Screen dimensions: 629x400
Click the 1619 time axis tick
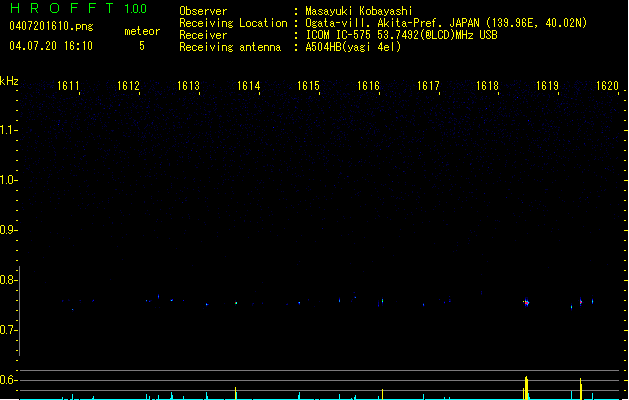(548, 86)
